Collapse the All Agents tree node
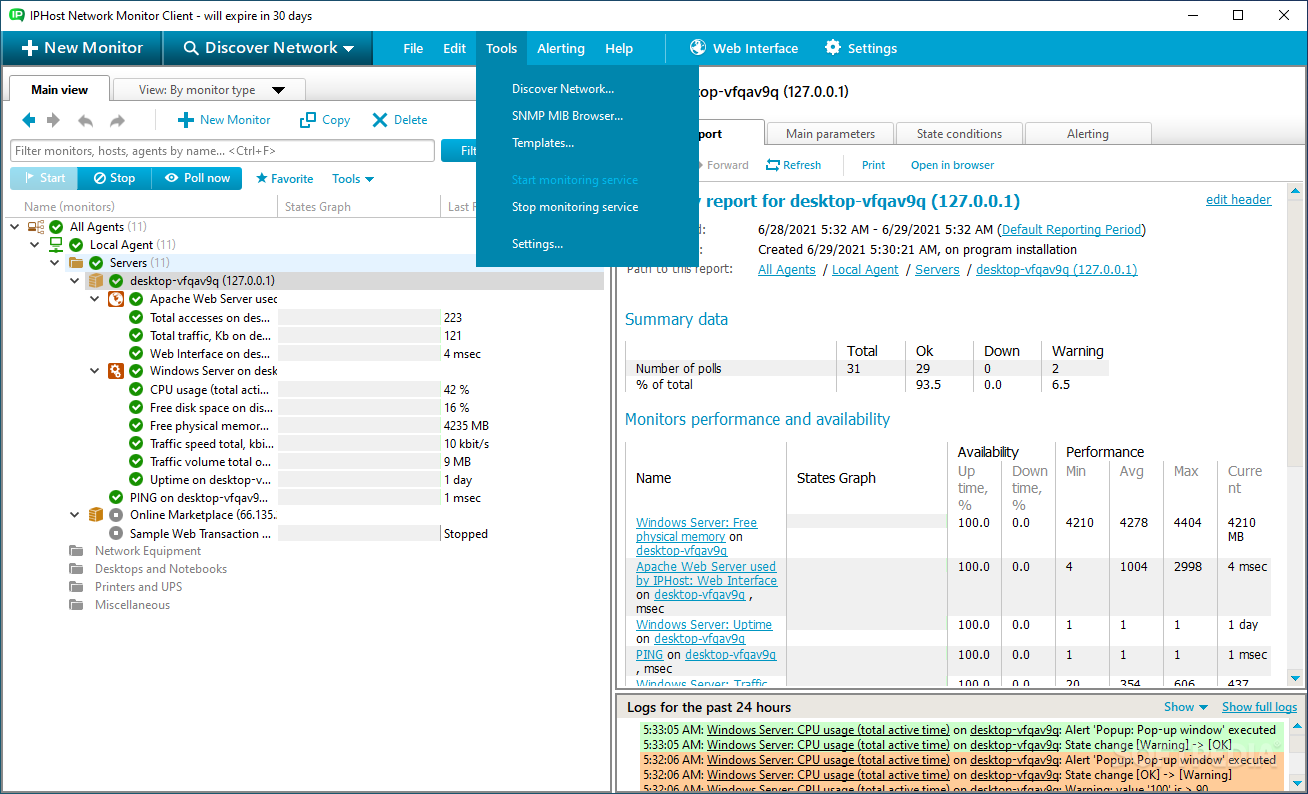This screenshot has height=794, width=1308. (x=15, y=227)
